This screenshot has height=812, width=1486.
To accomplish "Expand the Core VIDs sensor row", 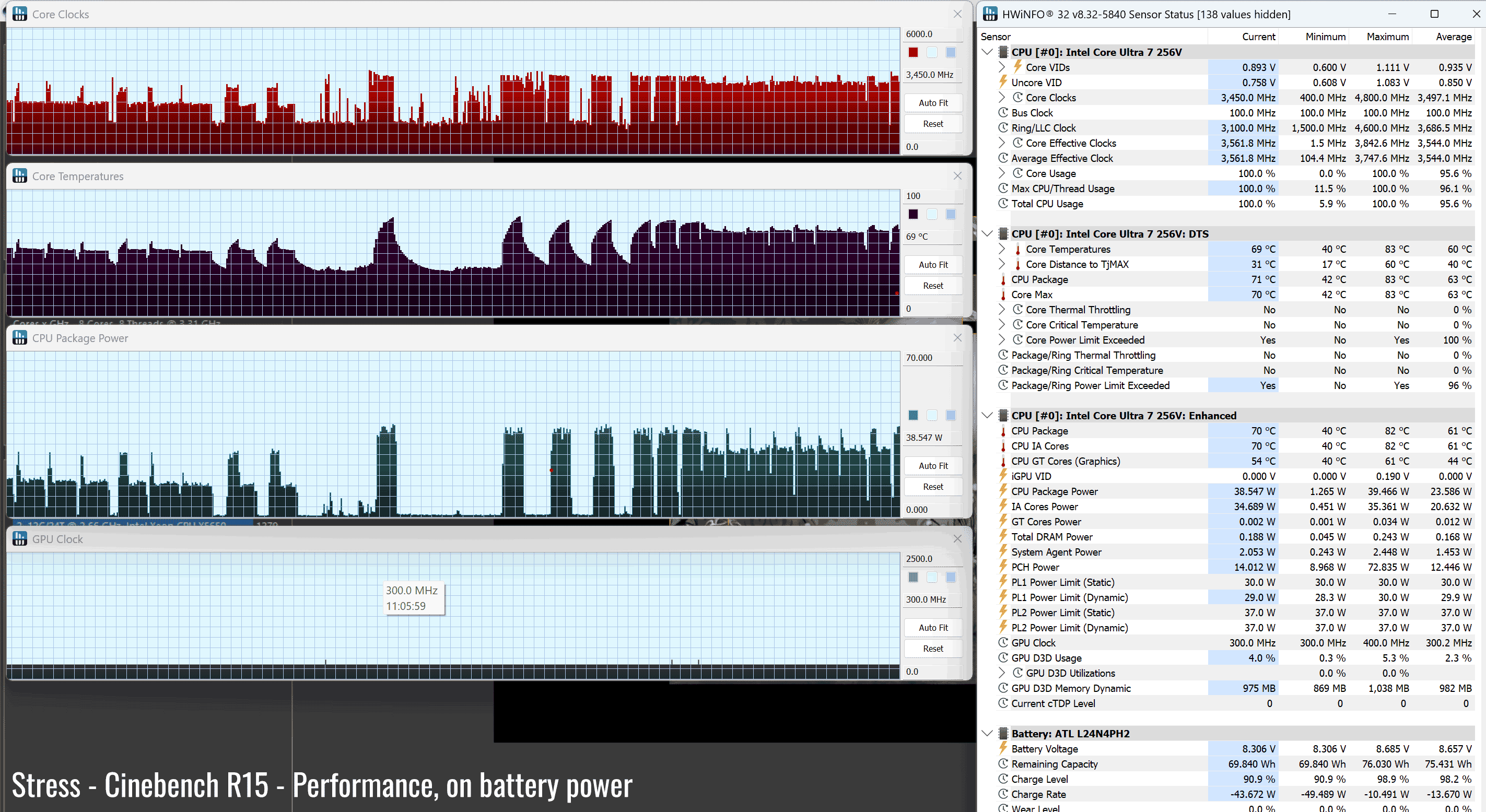I will (1002, 67).
